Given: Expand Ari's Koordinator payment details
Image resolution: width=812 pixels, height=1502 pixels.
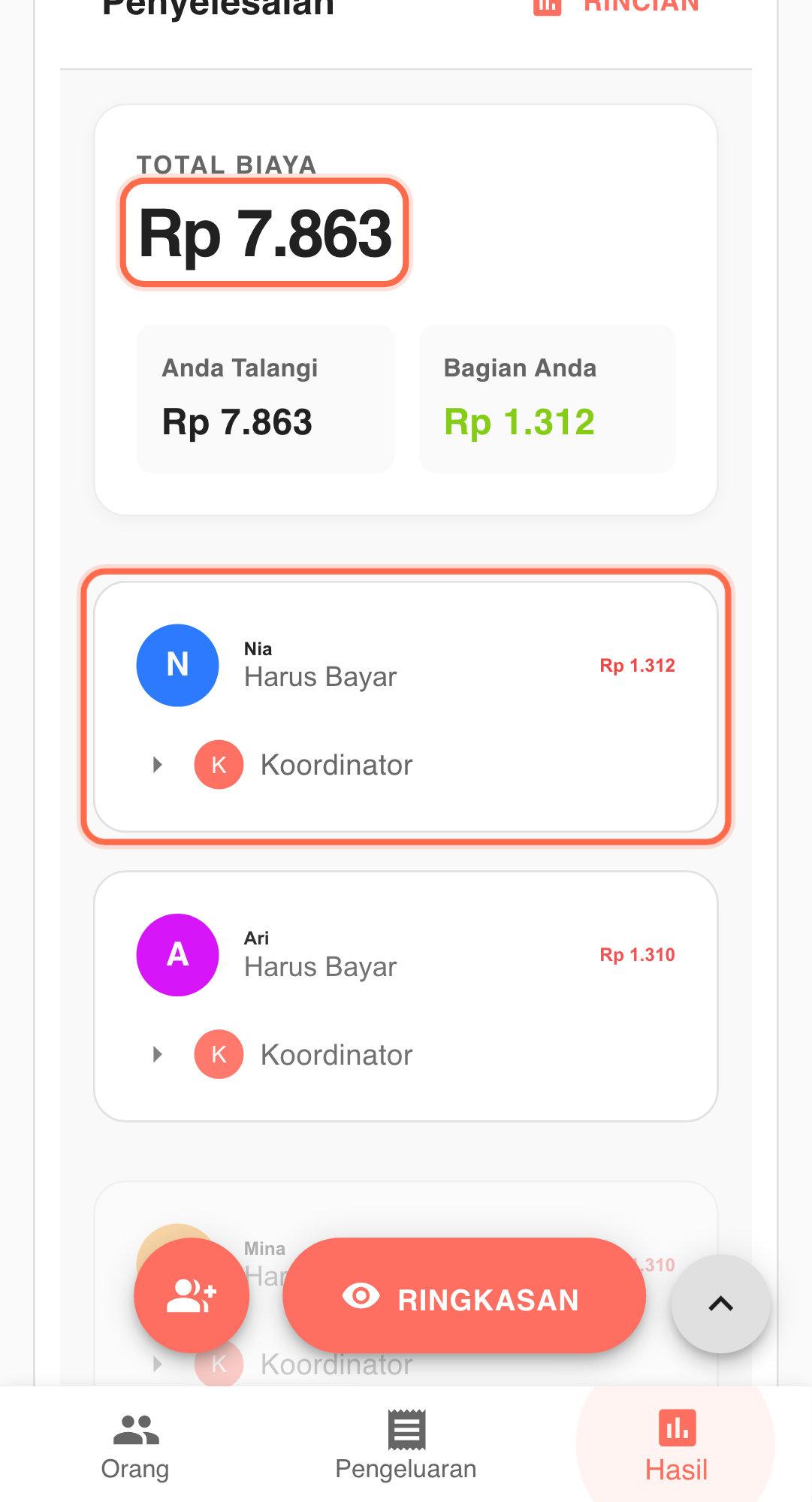Looking at the screenshot, I should coord(158,1054).
